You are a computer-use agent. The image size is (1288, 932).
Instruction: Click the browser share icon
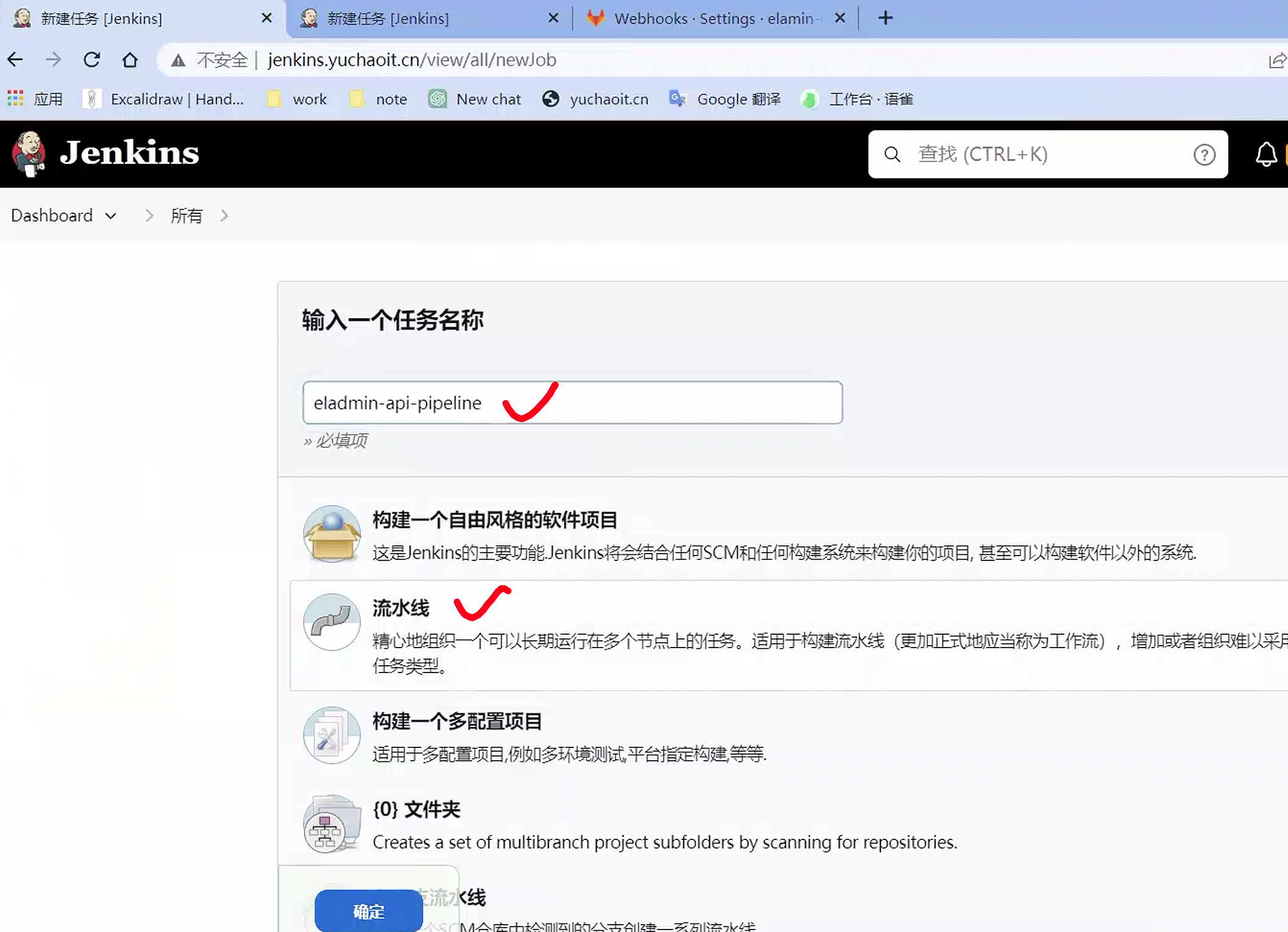pos(1276,60)
